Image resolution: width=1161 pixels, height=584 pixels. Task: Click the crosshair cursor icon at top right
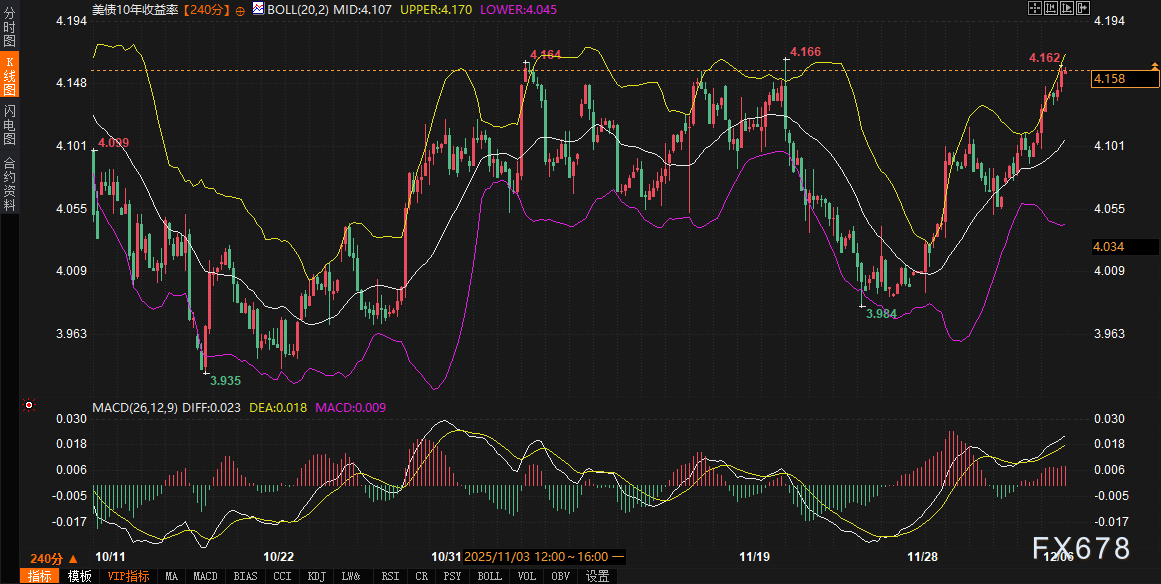click(1037, 8)
